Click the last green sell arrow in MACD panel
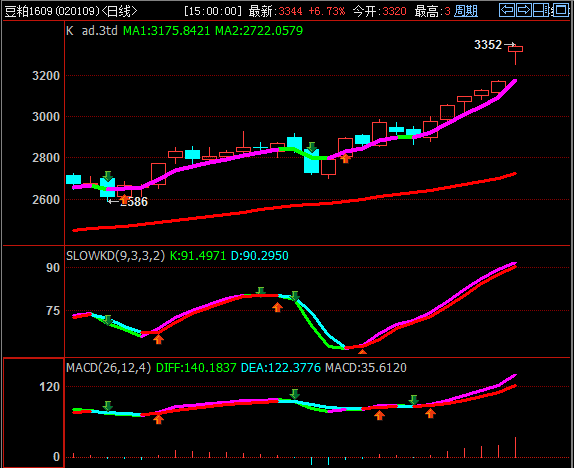Viewport: 574px width, 468px height. coord(414,400)
